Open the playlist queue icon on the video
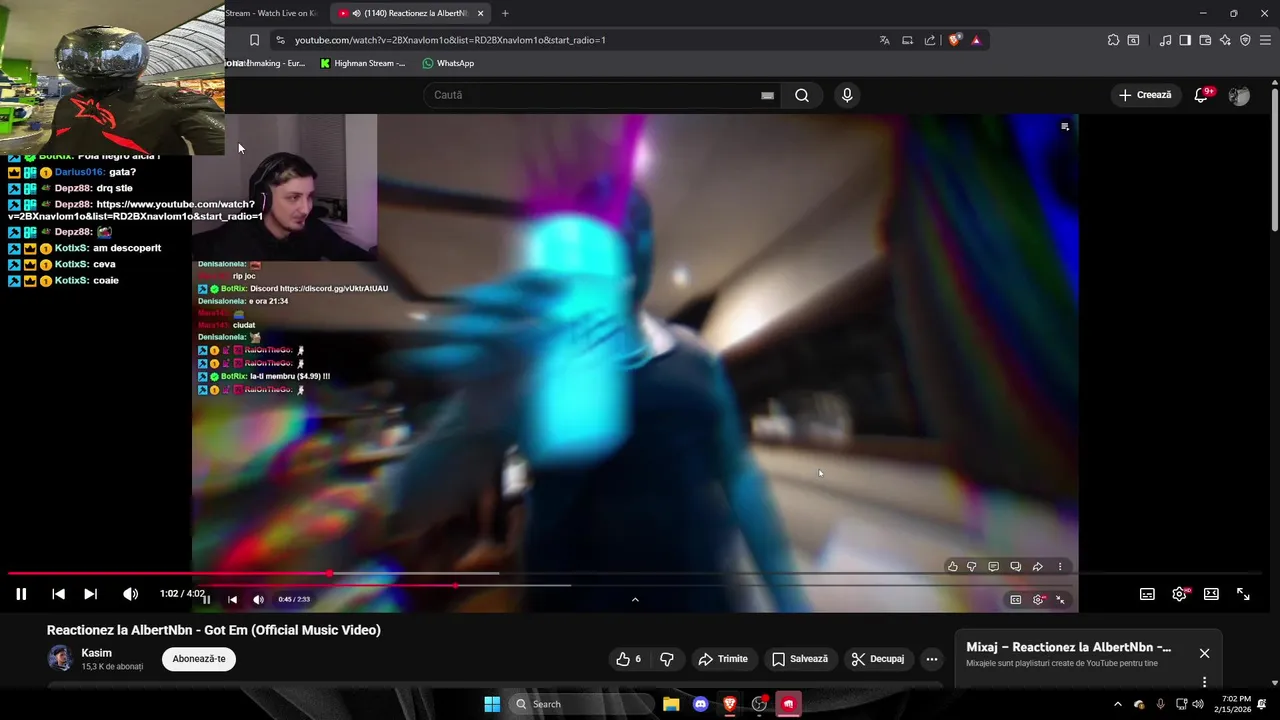1280x720 pixels. click(x=1065, y=126)
